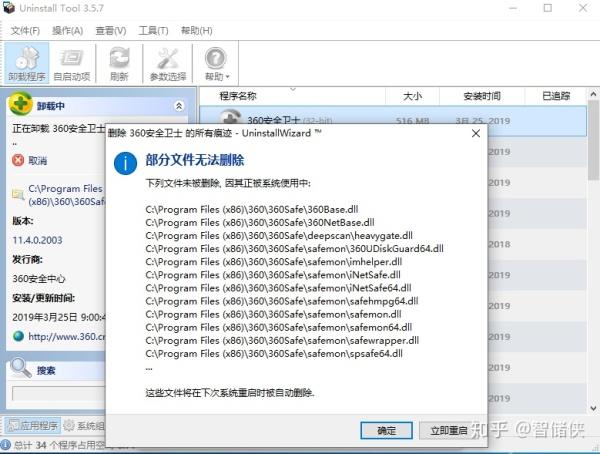Click the green 360 icon in 卸载中 panel
600x454 pixels.
click(21, 104)
